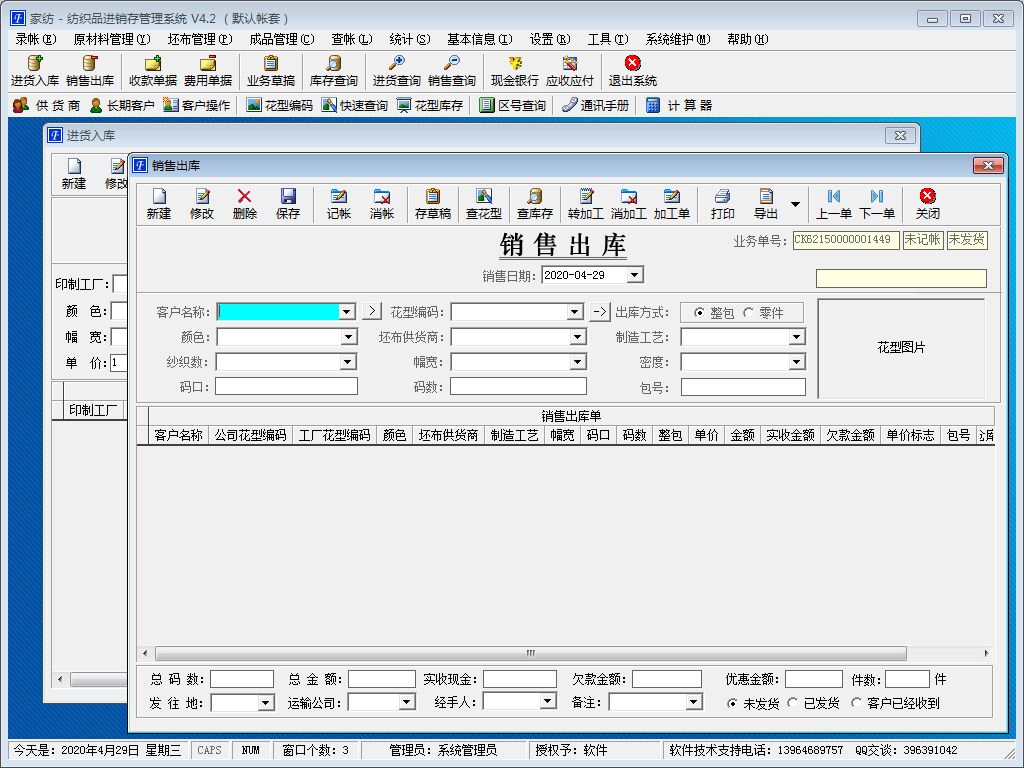1024x768 pixels.
Task: Go to 上一单 record
Action: point(834,204)
